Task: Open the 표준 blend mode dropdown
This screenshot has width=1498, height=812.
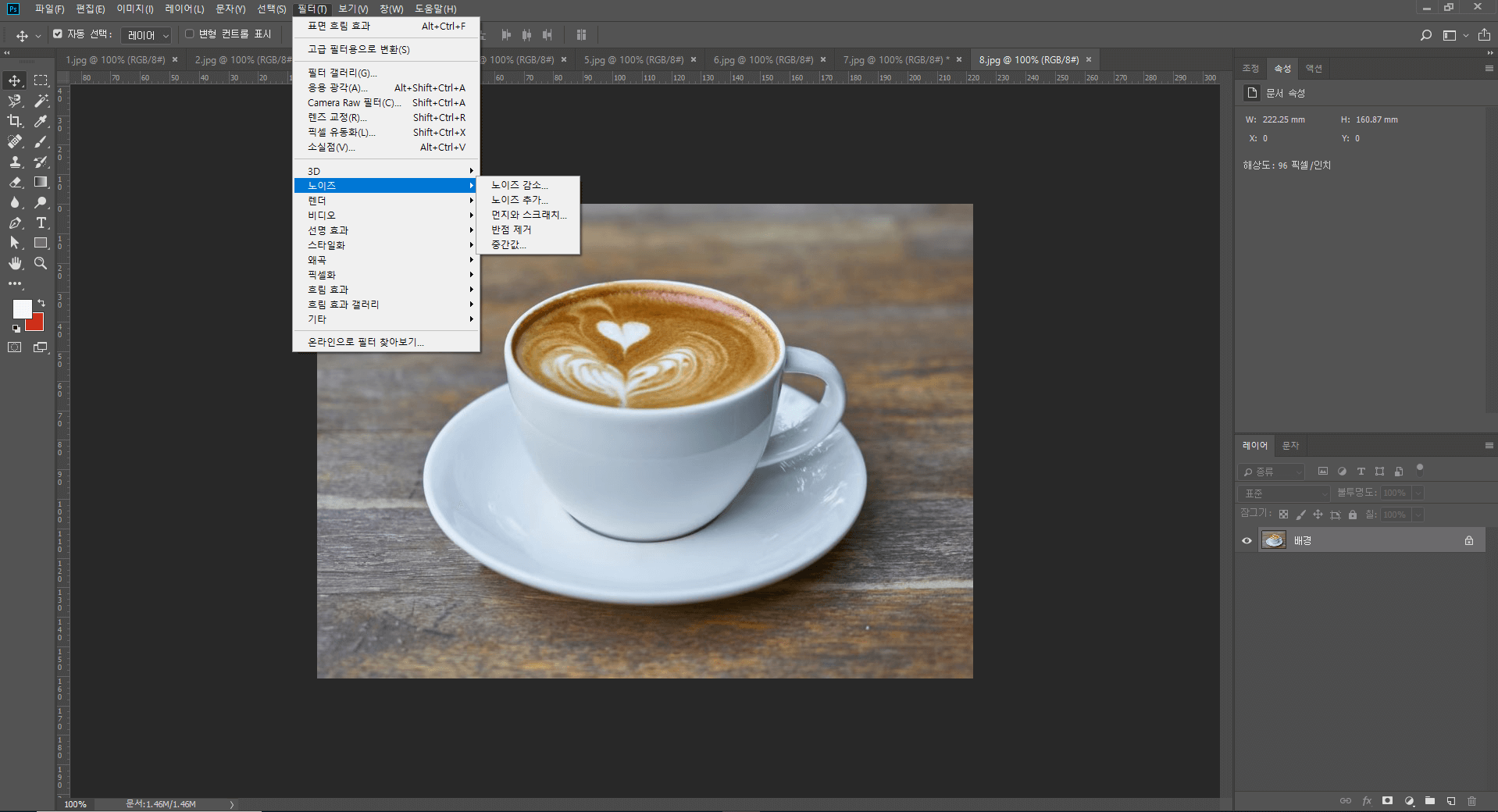Action: [1284, 493]
